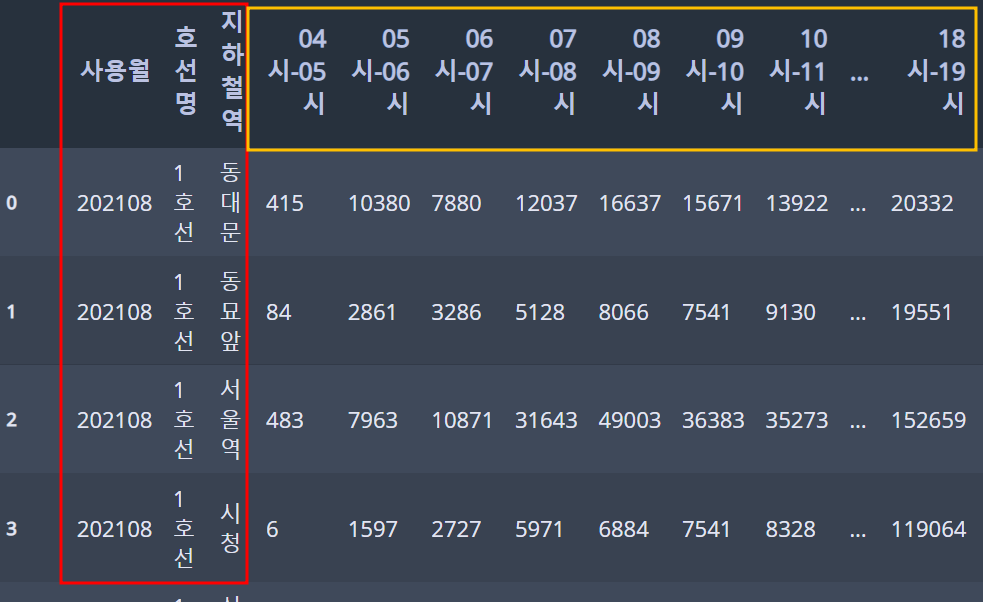Click the 04시-05시 value 6 for 시청
The width and height of the screenshot is (983, 602).
pyautogui.click(x=272, y=529)
